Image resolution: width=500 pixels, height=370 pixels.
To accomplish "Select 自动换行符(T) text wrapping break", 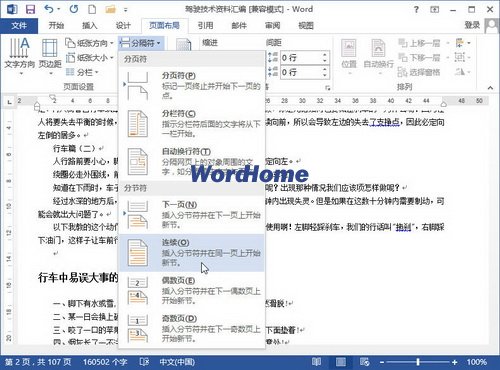I will tap(192, 162).
